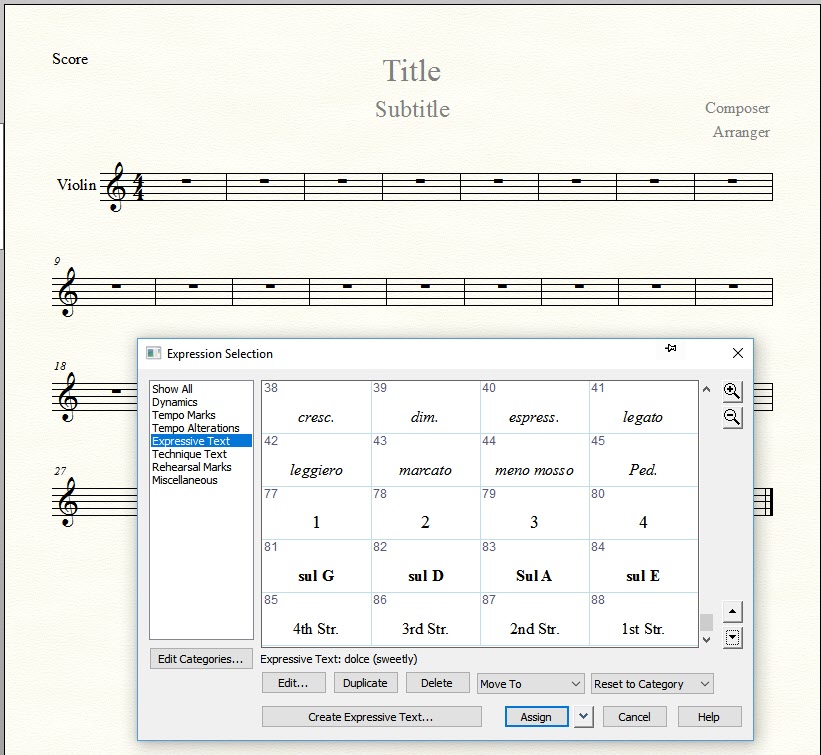This screenshot has height=755, width=821.
Task: Open the Assign button dropdown arrow
Action: [584, 716]
